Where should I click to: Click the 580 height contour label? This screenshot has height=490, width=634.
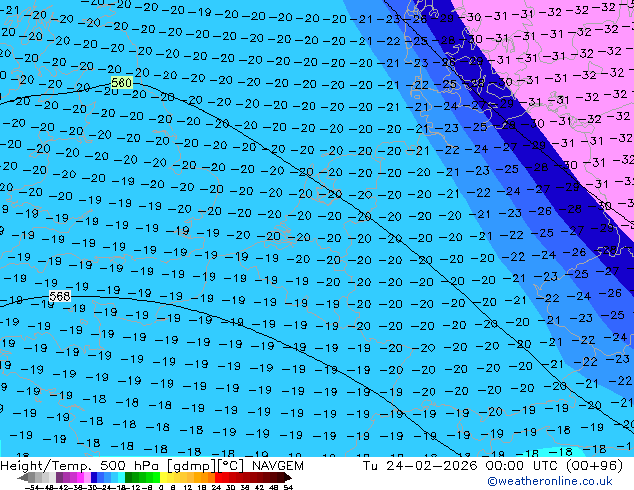point(121,83)
